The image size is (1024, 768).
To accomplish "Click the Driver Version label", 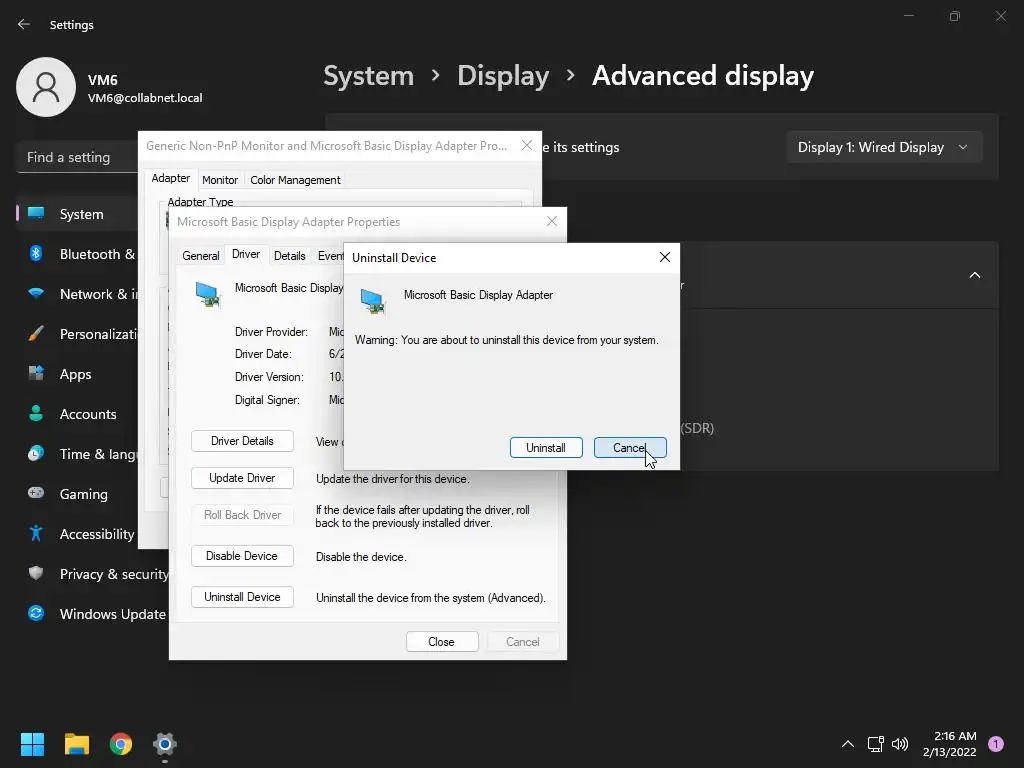I will [x=269, y=377].
